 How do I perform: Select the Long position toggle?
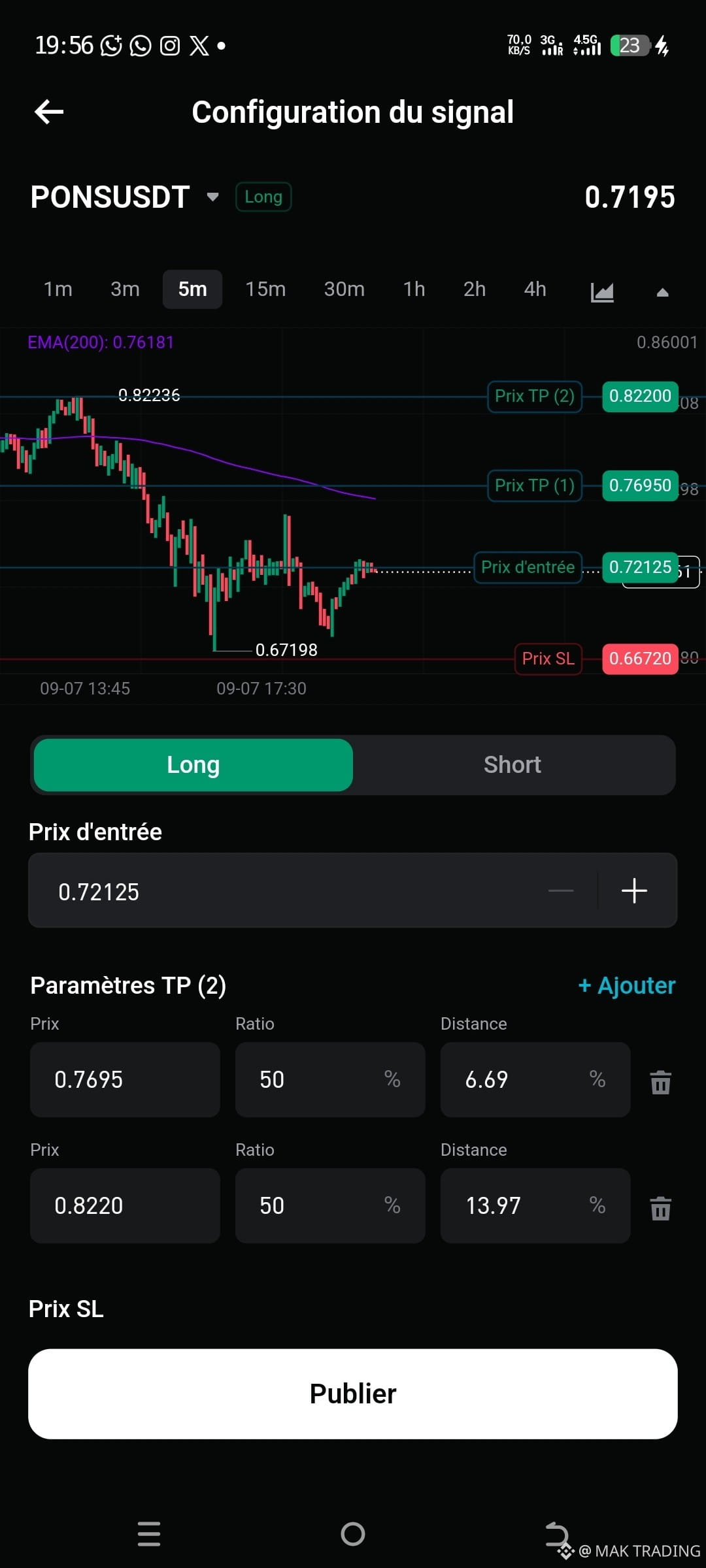[193, 765]
